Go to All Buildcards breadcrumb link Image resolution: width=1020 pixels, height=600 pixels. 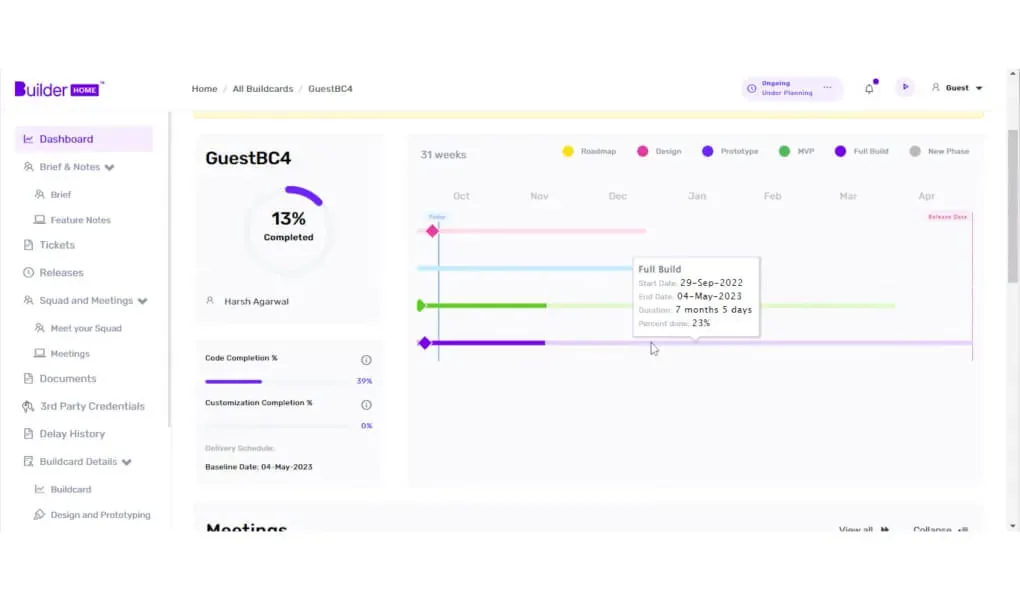point(263,89)
